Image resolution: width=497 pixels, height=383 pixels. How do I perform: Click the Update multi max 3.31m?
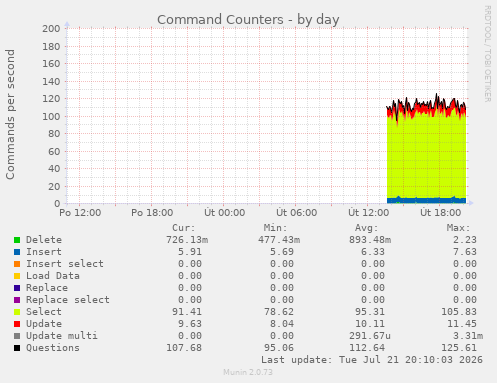pos(468,336)
